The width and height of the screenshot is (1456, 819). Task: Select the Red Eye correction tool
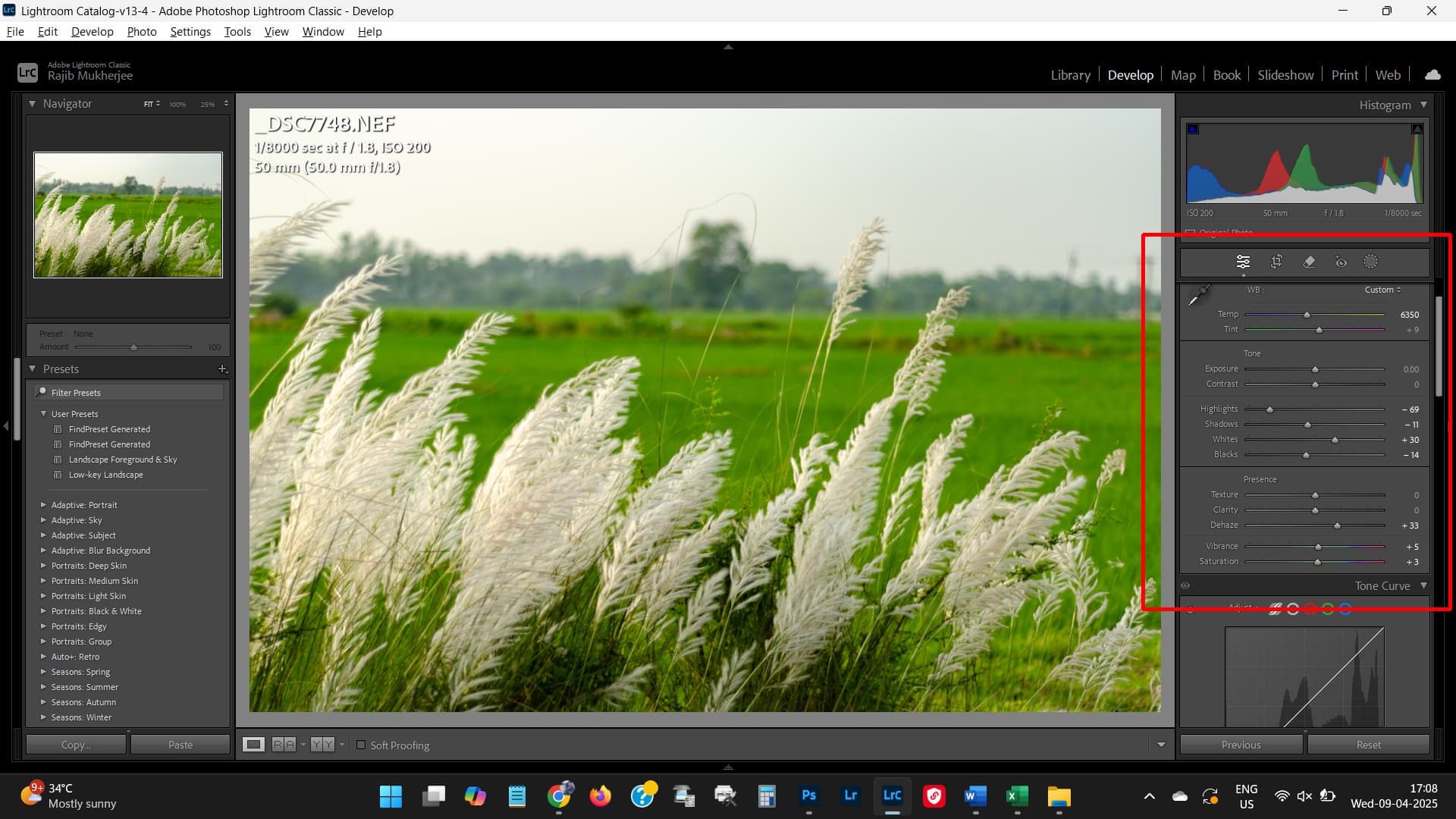click(1341, 262)
